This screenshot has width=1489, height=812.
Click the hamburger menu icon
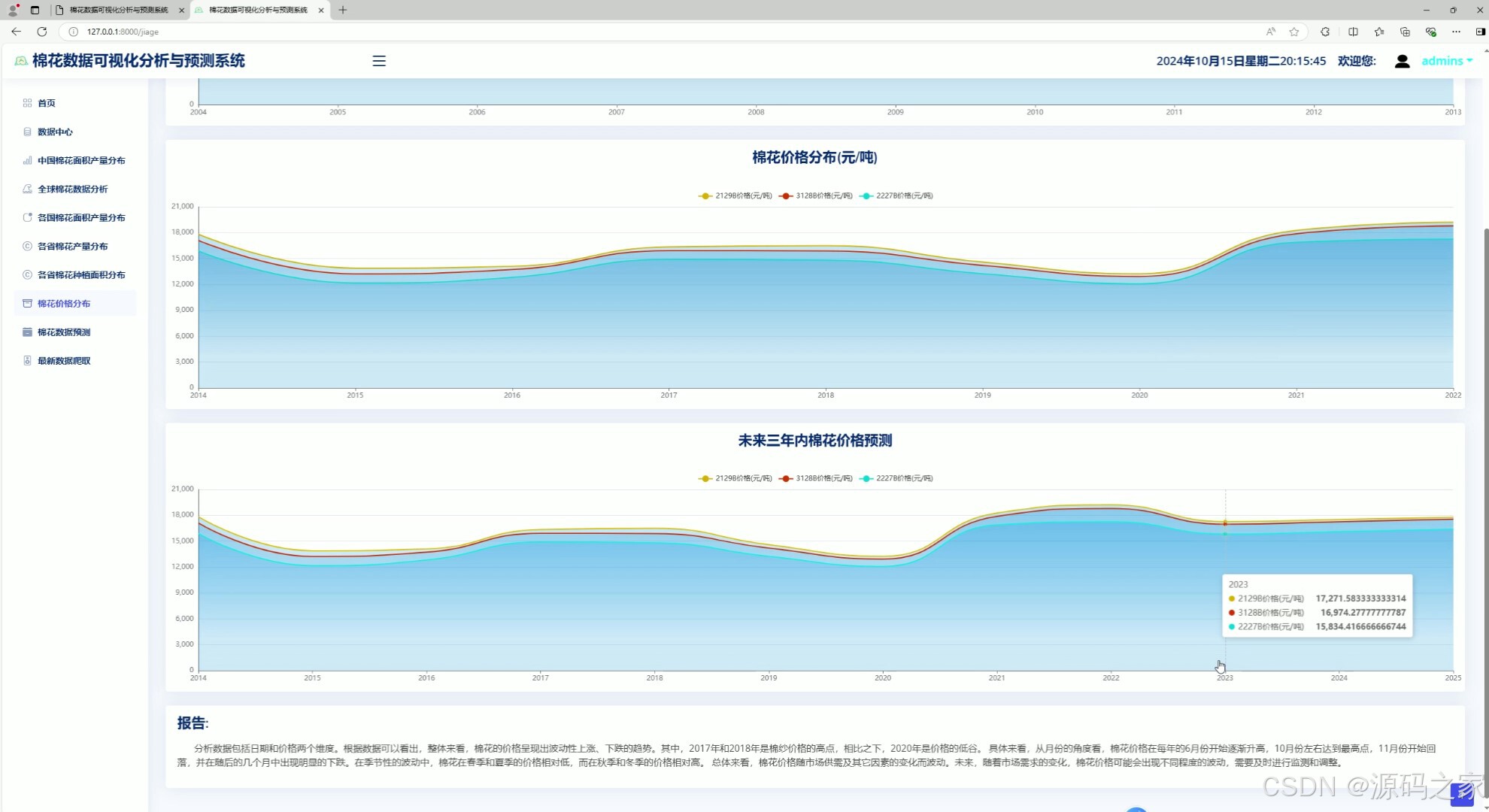[379, 61]
